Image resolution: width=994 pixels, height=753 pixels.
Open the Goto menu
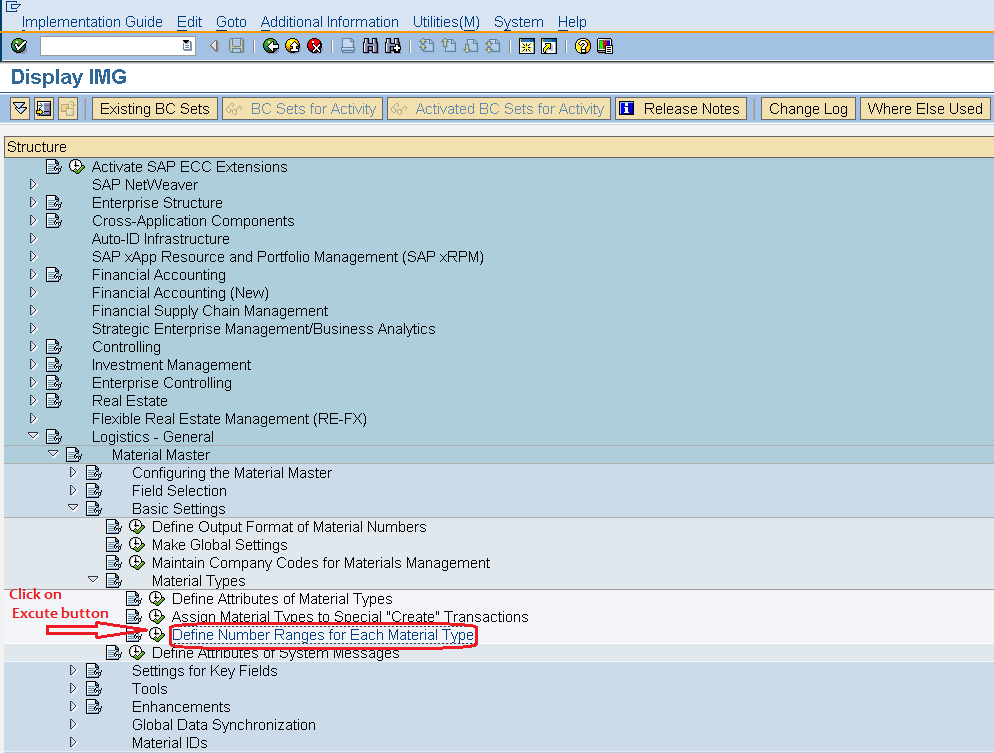(231, 21)
